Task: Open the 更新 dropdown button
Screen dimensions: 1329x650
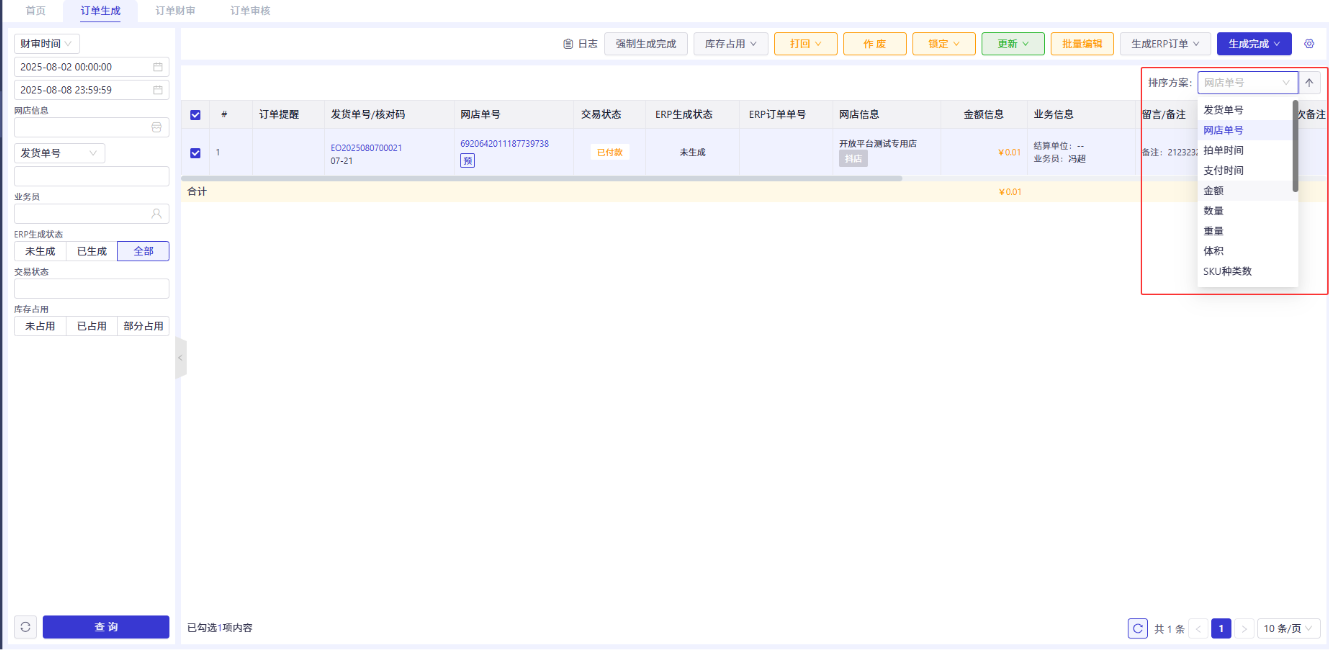Action: 1013,44
